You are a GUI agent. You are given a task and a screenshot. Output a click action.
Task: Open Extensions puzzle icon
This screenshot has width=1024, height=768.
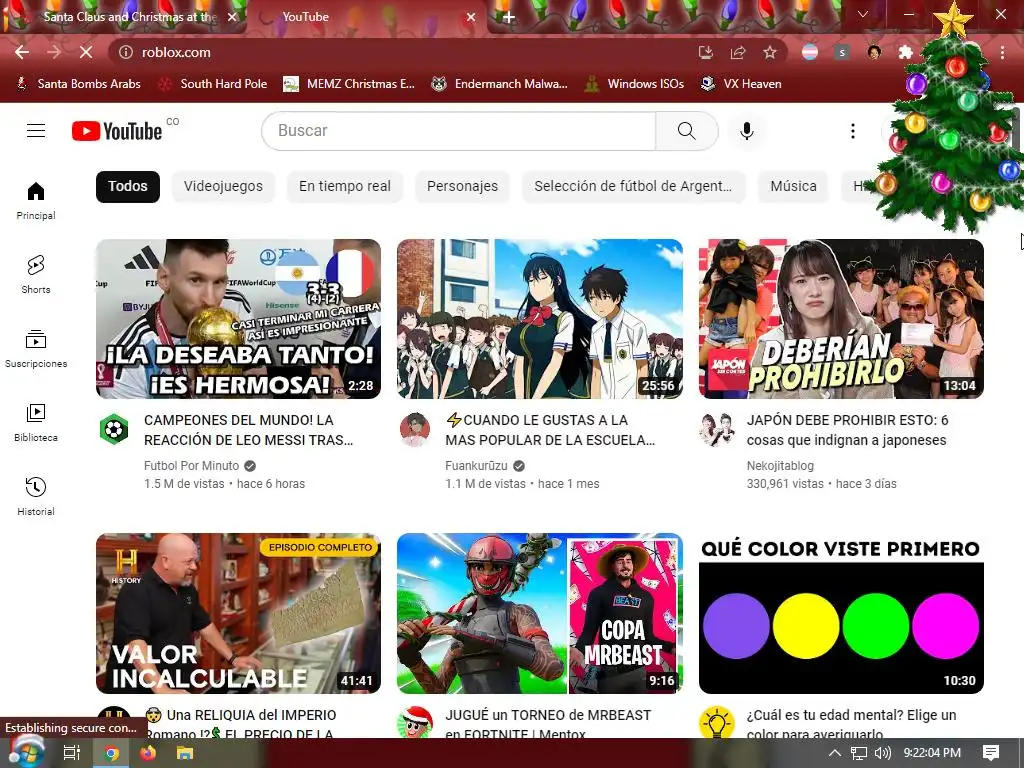tap(905, 52)
